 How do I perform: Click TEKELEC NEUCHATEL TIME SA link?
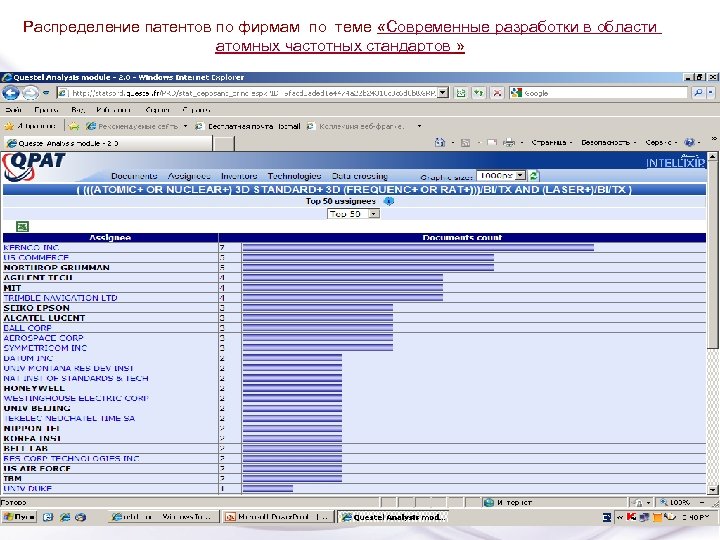pyautogui.click(x=69, y=418)
